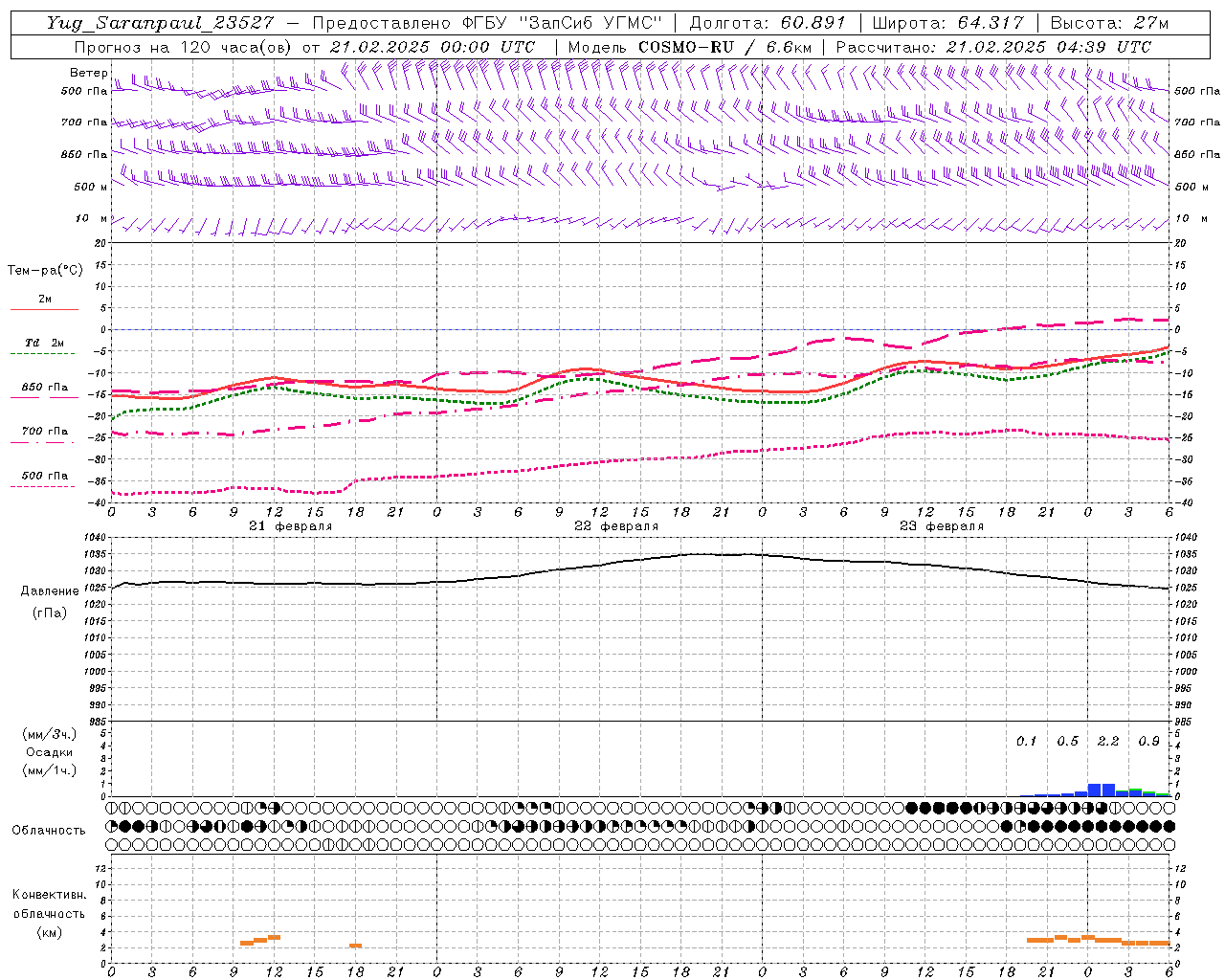The image size is (1225, 980).
Task: Click the left-hand 500 м wind level label
Action: 91,187
